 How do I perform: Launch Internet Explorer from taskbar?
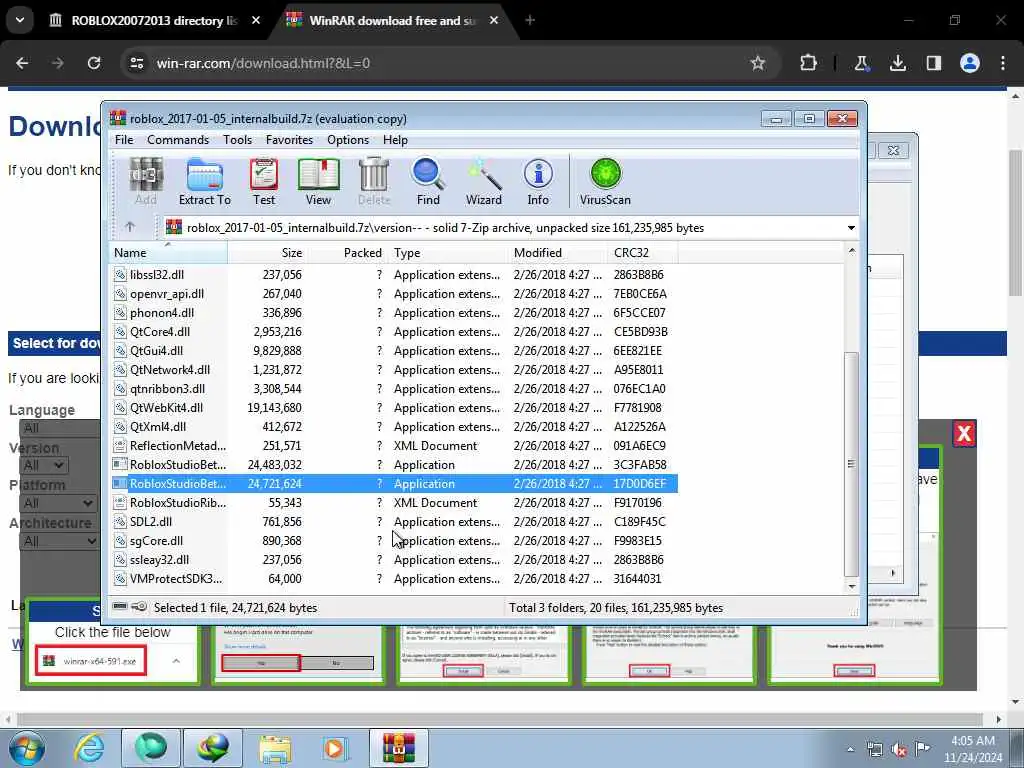click(89, 748)
